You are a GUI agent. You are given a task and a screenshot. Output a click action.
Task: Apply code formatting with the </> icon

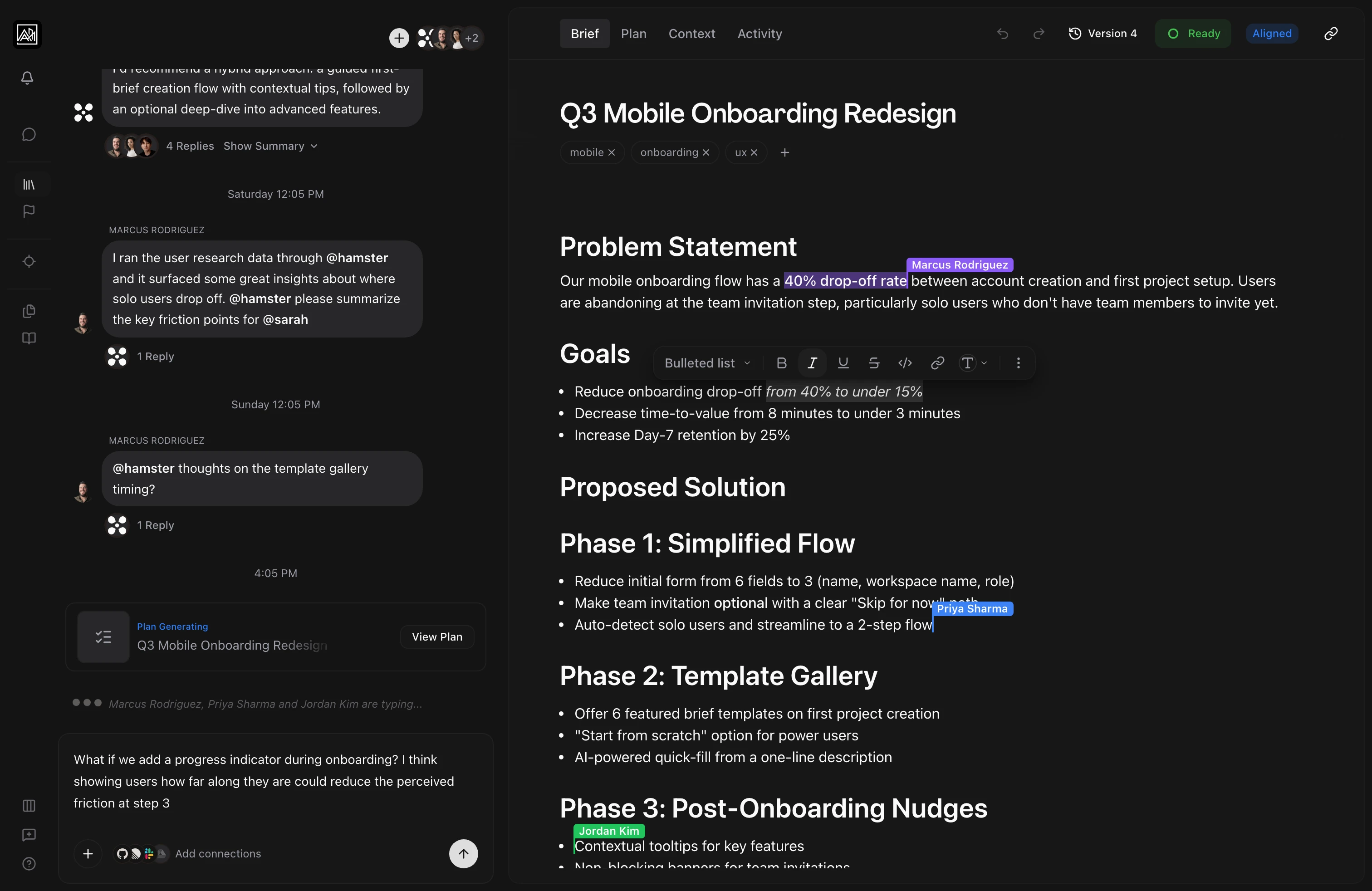905,363
